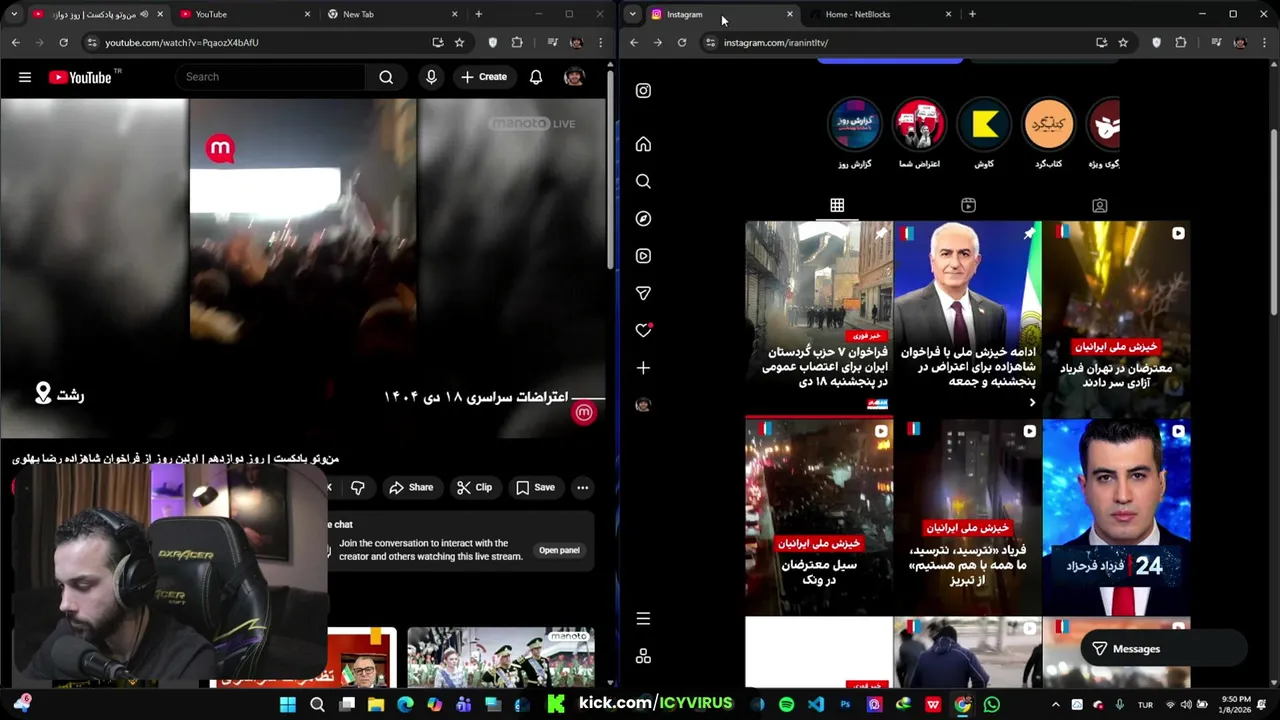Click the manoto live video player
The width and height of the screenshot is (1280, 720).
coord(303,268)
